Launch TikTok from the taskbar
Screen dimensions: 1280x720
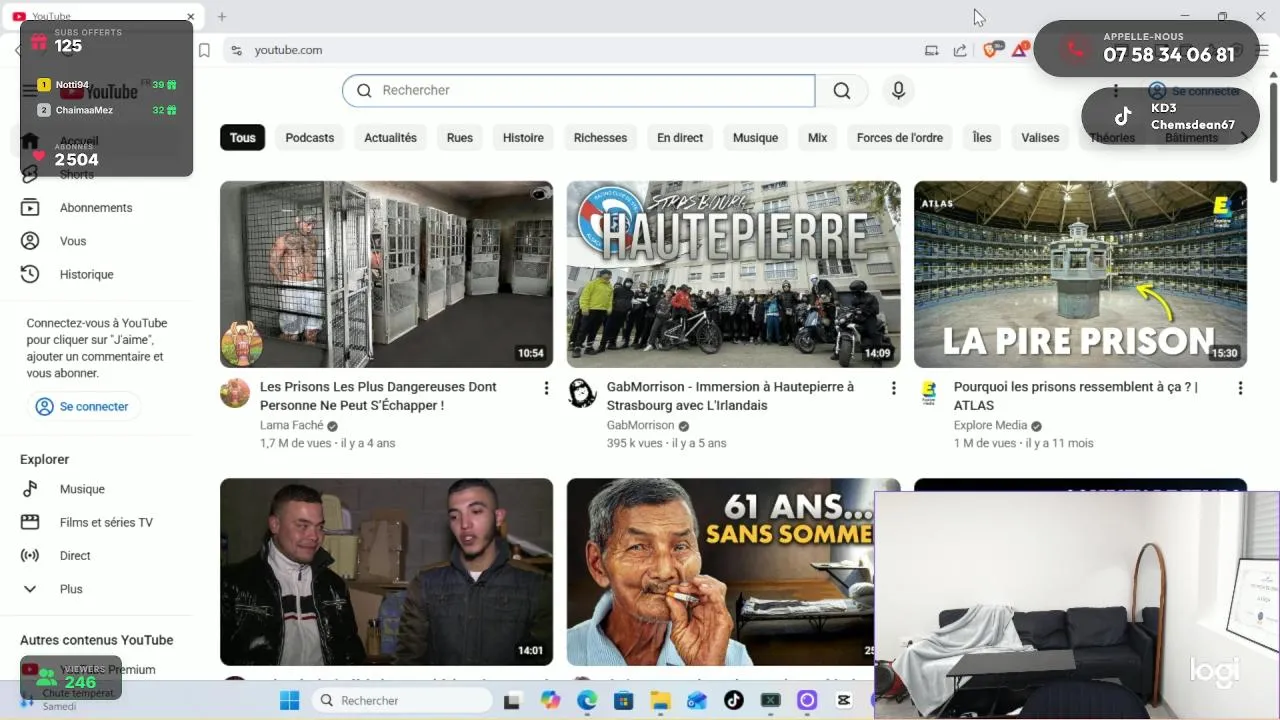tap(734, 701)
